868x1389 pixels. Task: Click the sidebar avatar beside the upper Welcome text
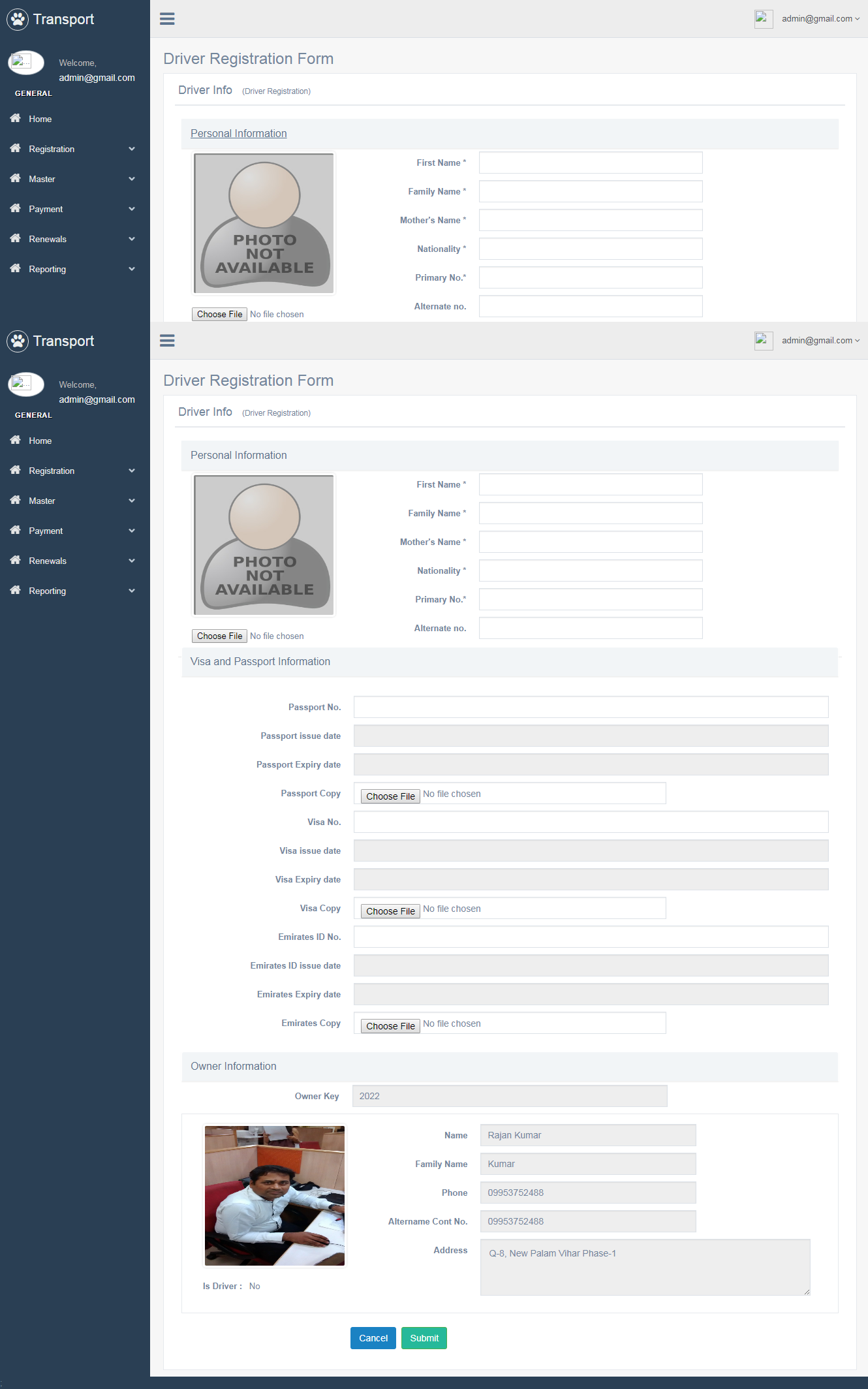(x=26, y=63)
